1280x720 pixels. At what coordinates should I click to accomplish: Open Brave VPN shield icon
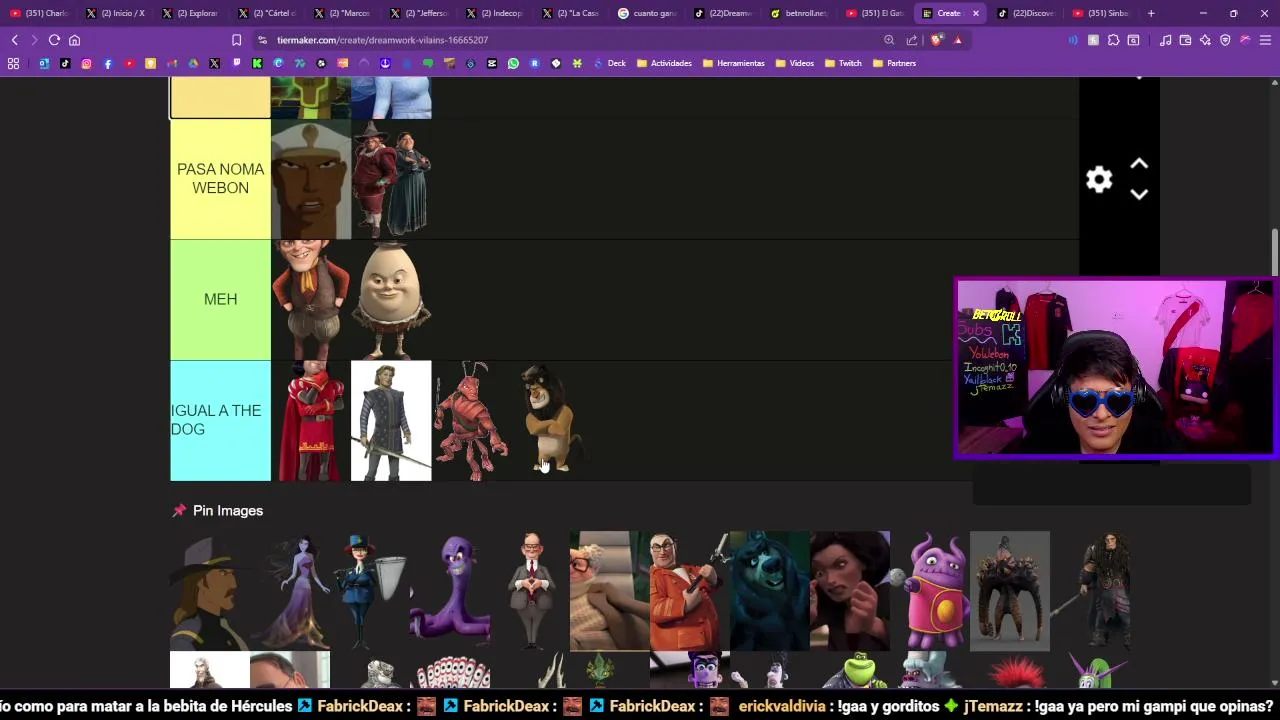pyautogui.click(x=1225, y=40)
